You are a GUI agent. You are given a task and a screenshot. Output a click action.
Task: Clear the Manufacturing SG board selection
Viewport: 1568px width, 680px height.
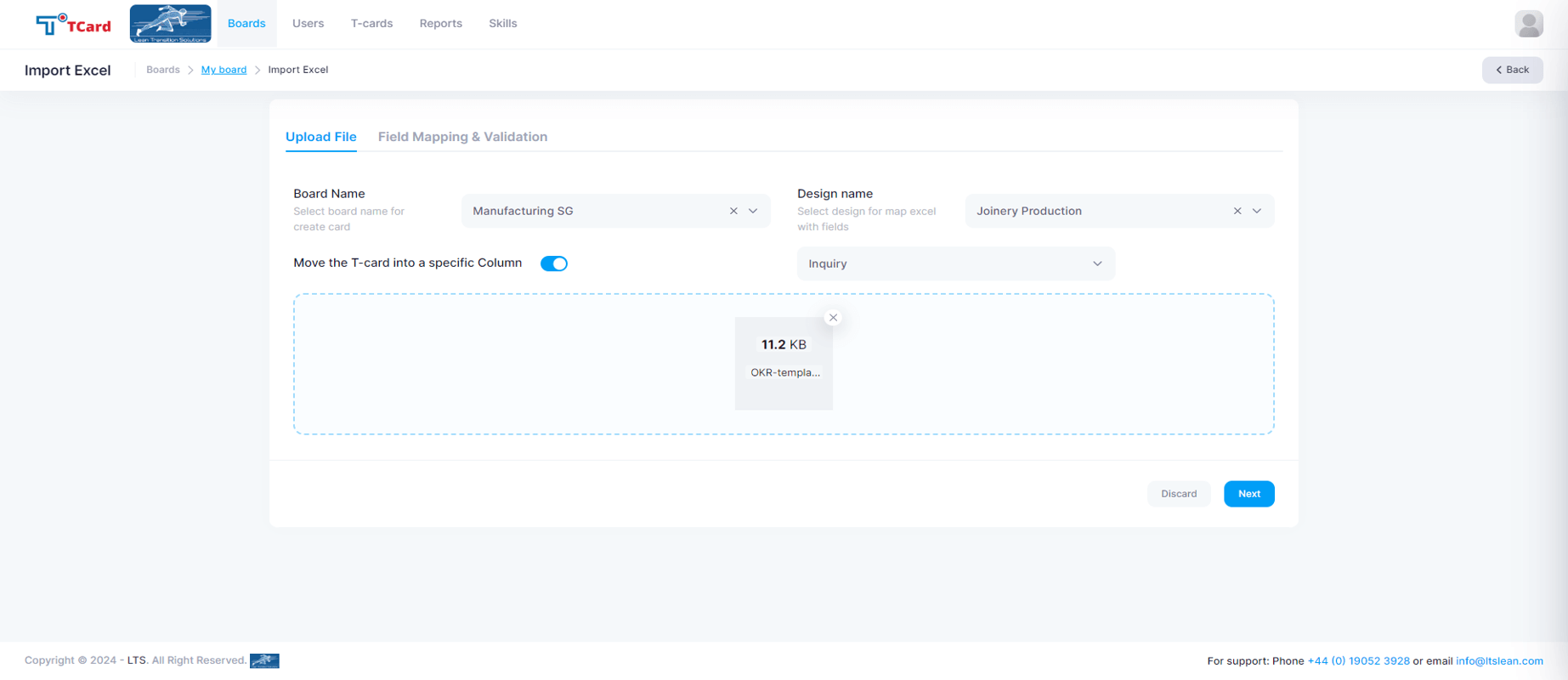tap(733, 211)
